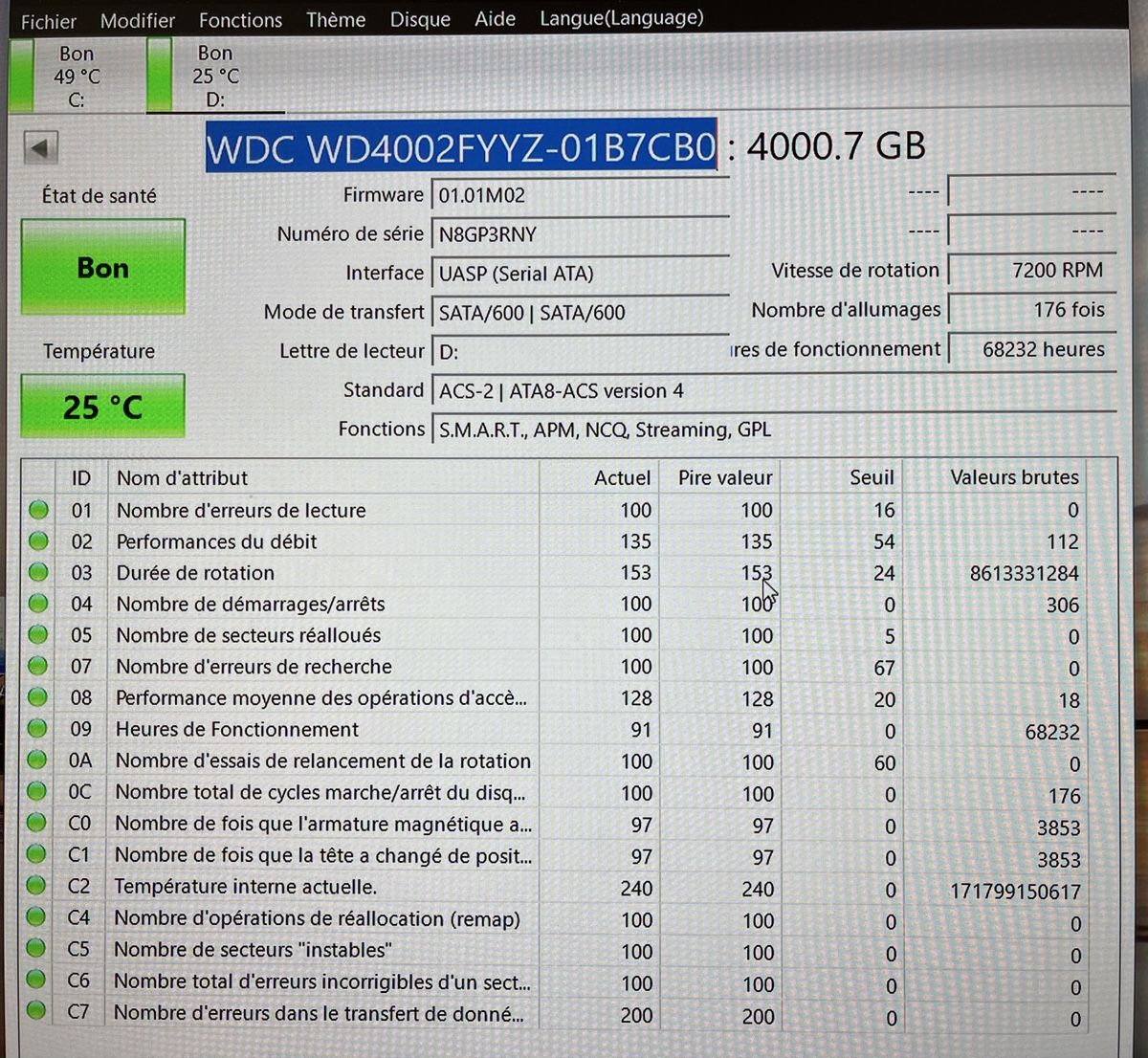The width and height of the screenshot is (1148, 1058).
Task: Select row Nombre d'opérations de réallocation (remap)
Action: (555, 920)
